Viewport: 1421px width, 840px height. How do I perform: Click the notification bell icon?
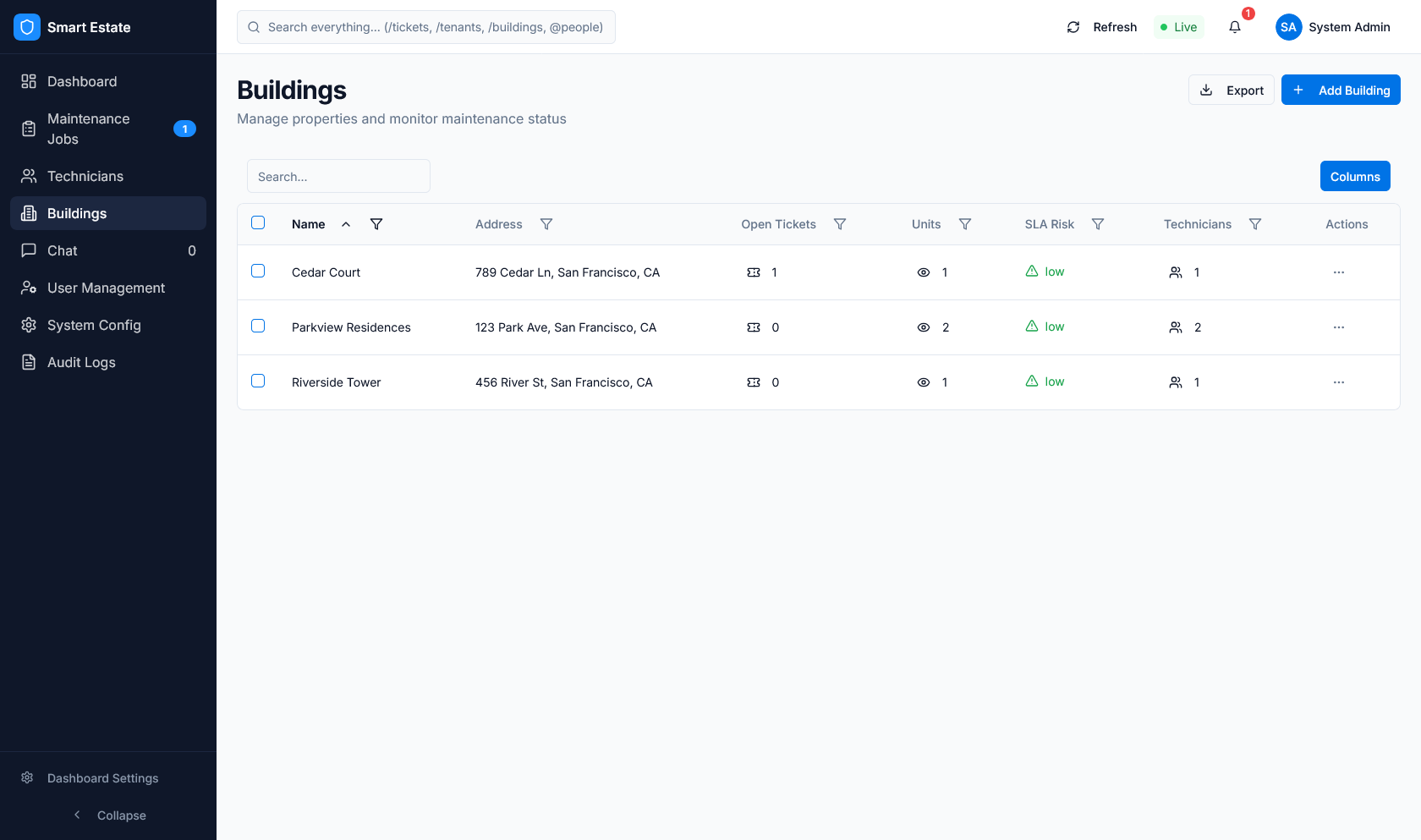[1235, 27]
